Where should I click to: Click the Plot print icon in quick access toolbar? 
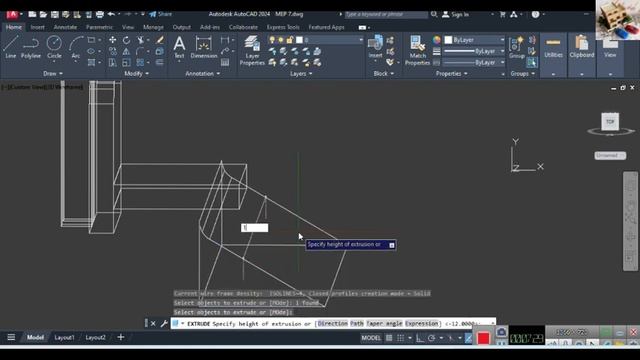coord(100,14)
